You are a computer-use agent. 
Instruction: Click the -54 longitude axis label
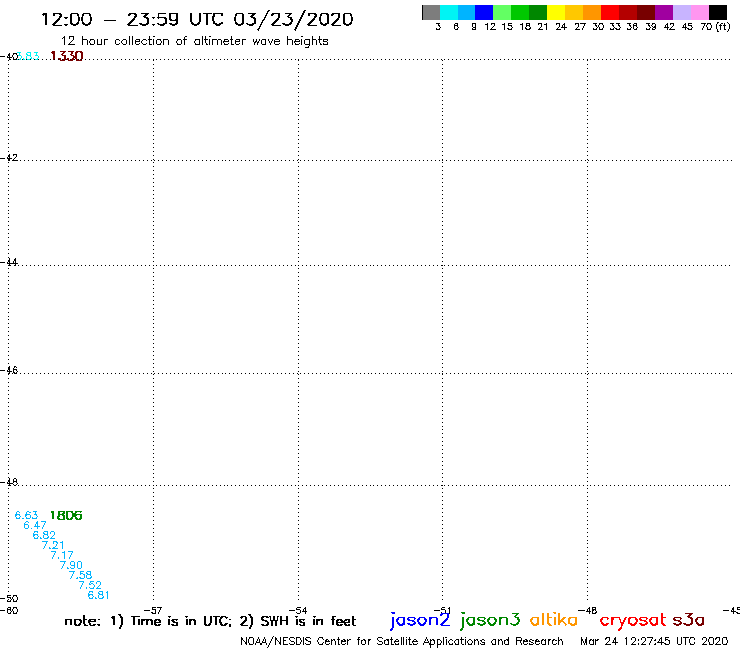(298, 610)
